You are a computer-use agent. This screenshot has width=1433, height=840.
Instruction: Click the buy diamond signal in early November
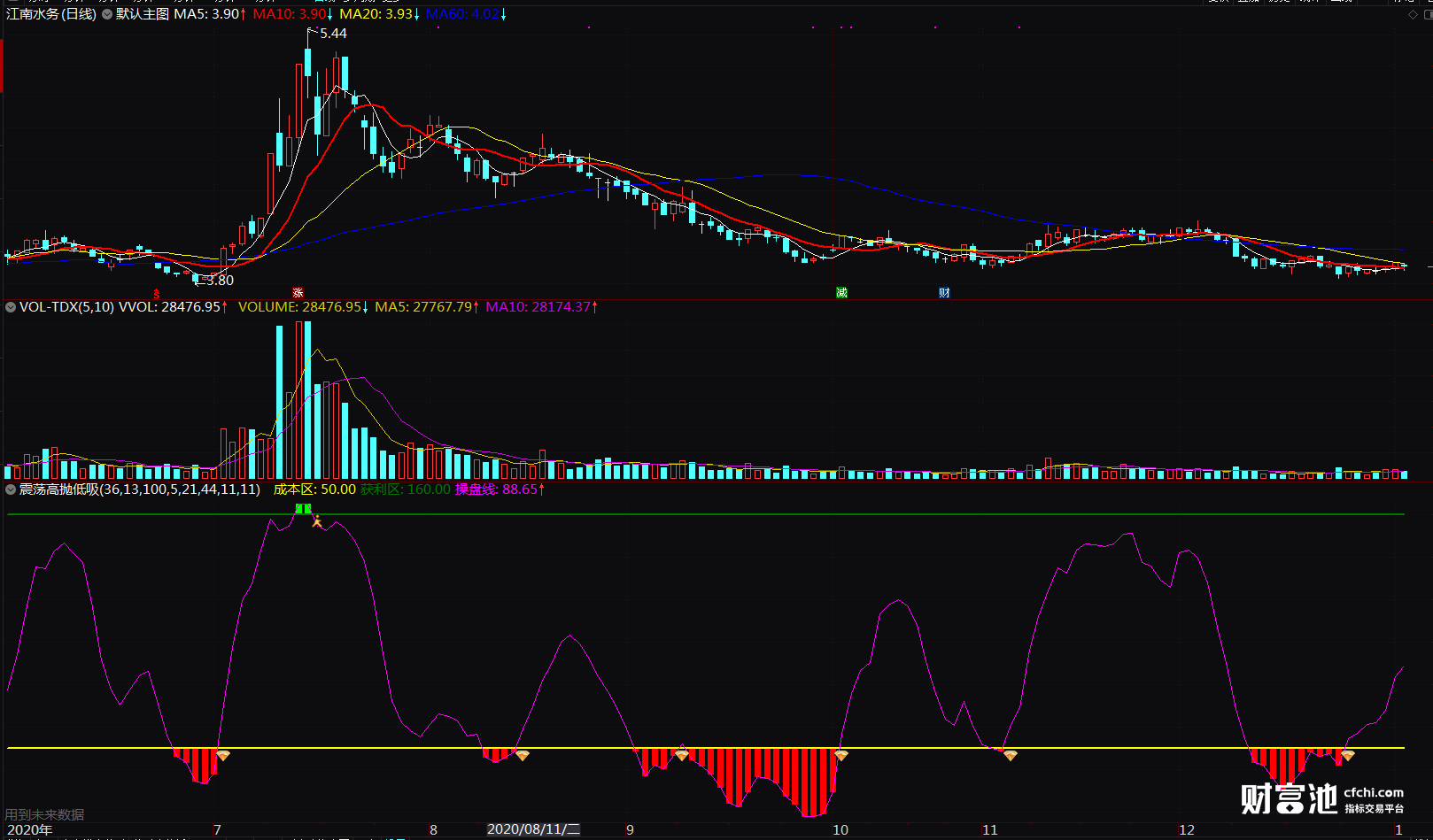point(1011,755)
